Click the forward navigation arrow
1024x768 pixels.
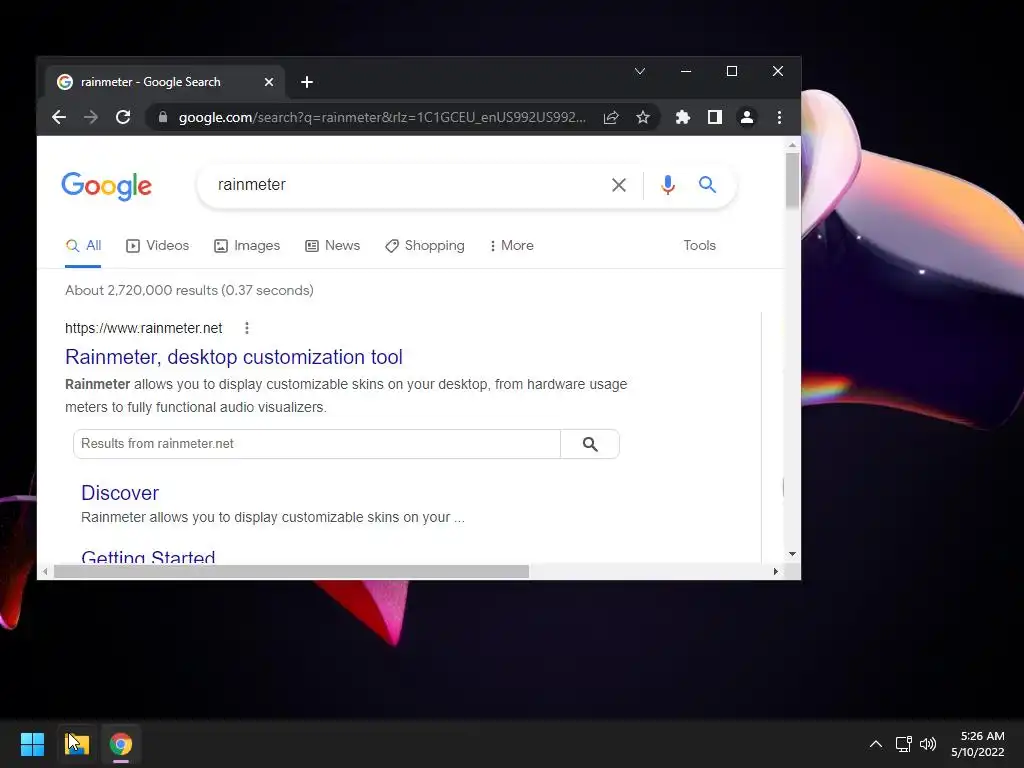pyautogui.click(x=91, y=118)
